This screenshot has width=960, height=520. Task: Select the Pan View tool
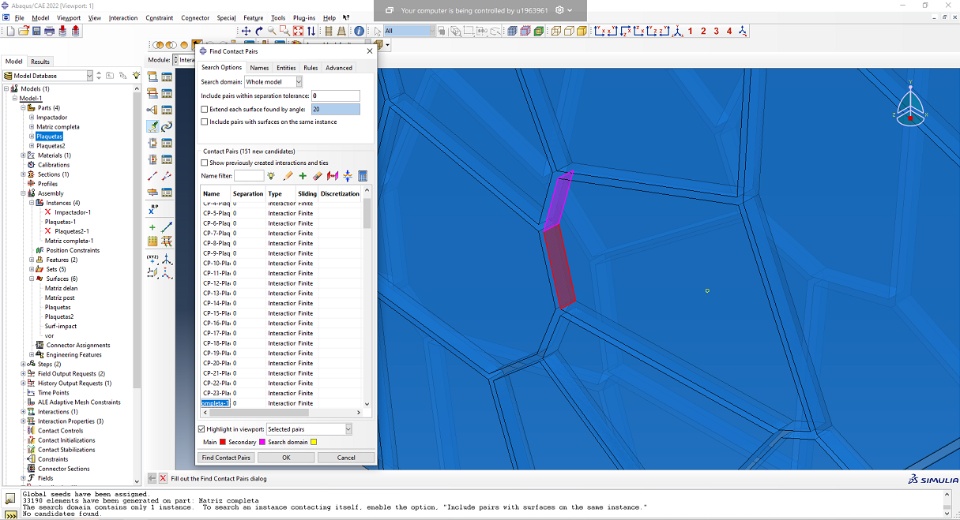246,31
